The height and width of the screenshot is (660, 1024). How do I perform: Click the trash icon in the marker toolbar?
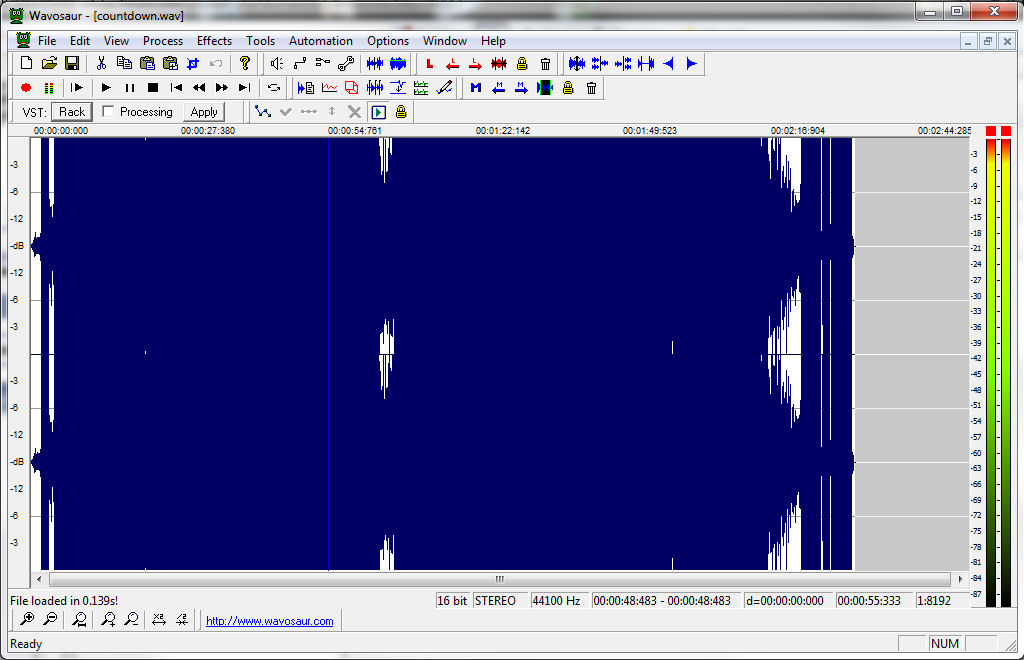coord(591,87)
